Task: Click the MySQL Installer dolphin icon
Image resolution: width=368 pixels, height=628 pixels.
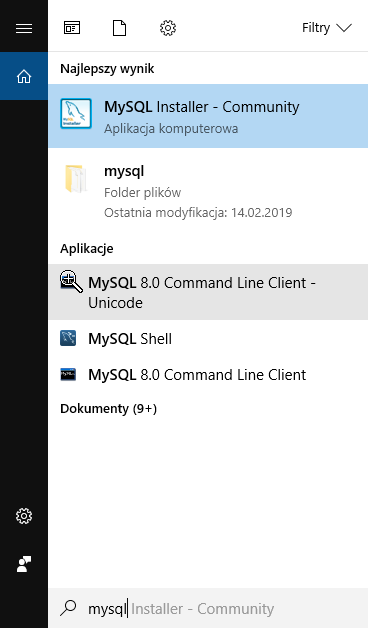Action: pyautogui.click(x=76, y=114)
